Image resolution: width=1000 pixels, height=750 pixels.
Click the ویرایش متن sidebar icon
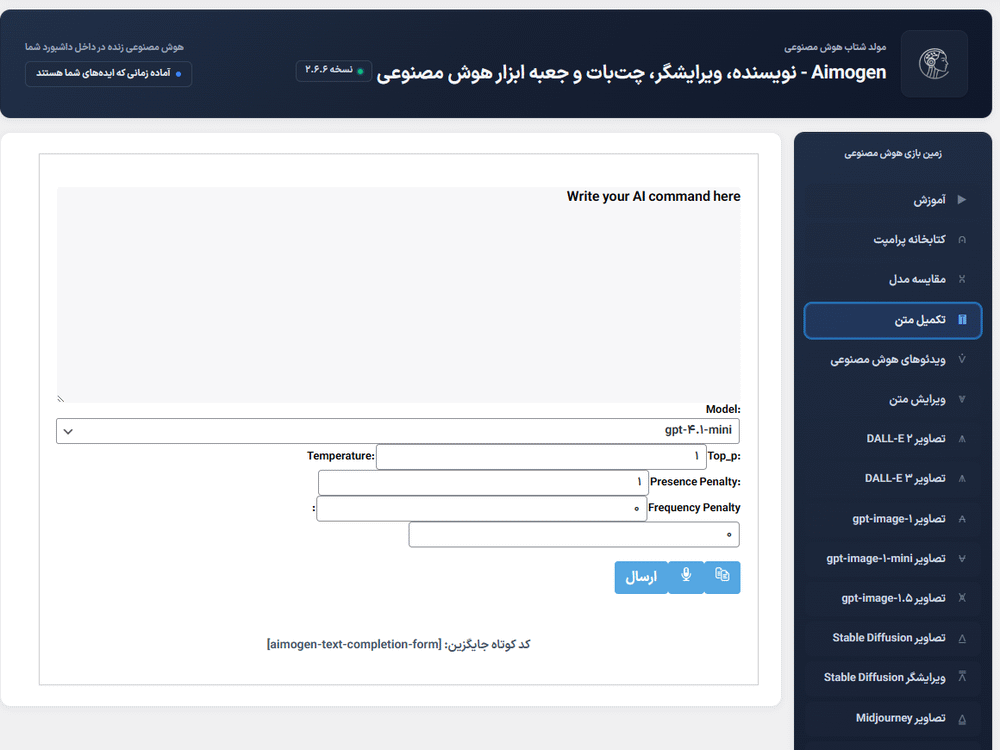(x=963, y=399)
